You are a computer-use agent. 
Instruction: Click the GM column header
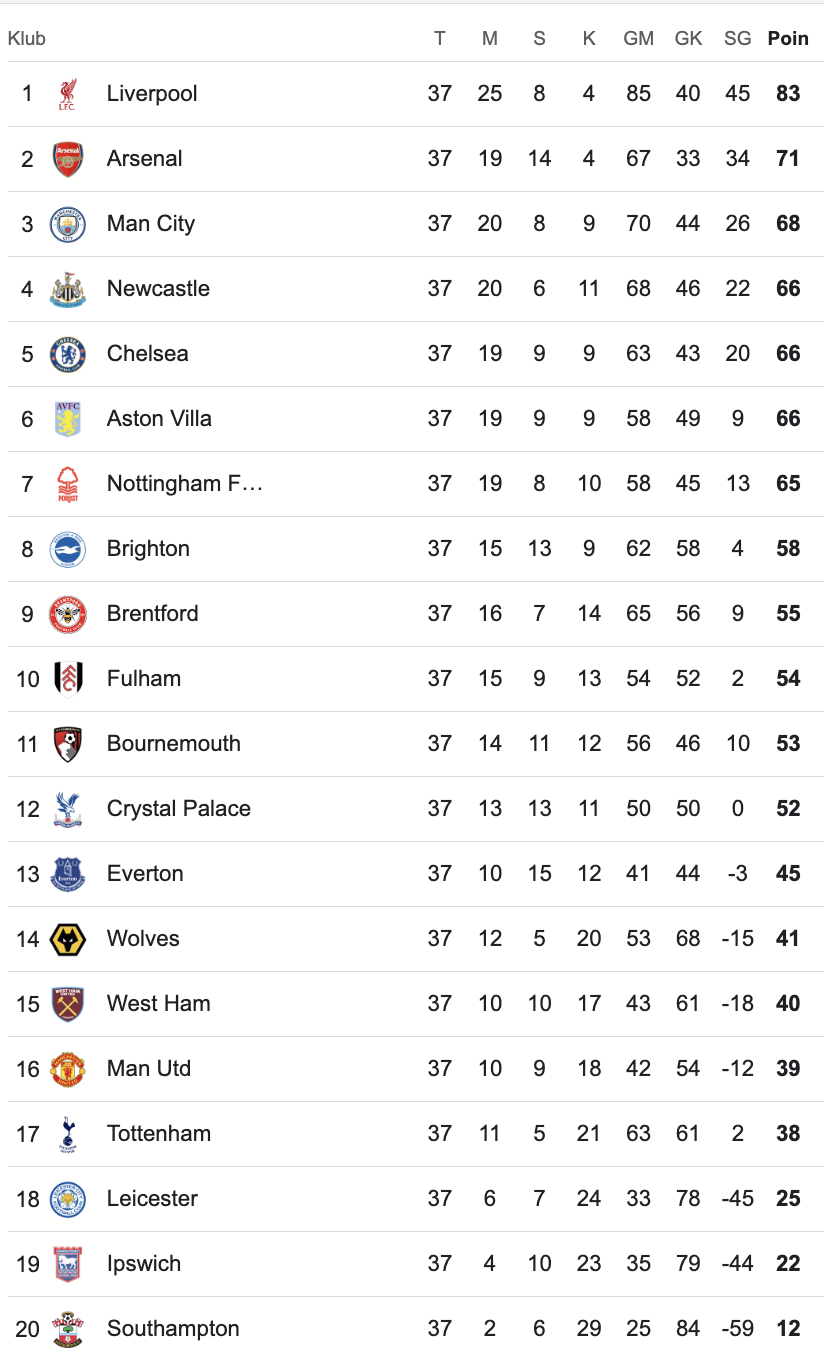pos(638,39)
